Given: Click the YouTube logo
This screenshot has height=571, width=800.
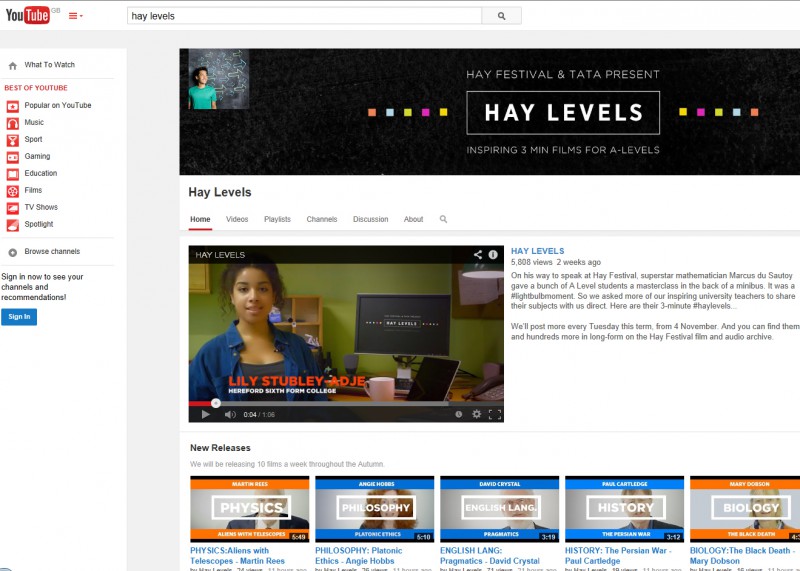Looking at the screenshot, I should point(28,15).
